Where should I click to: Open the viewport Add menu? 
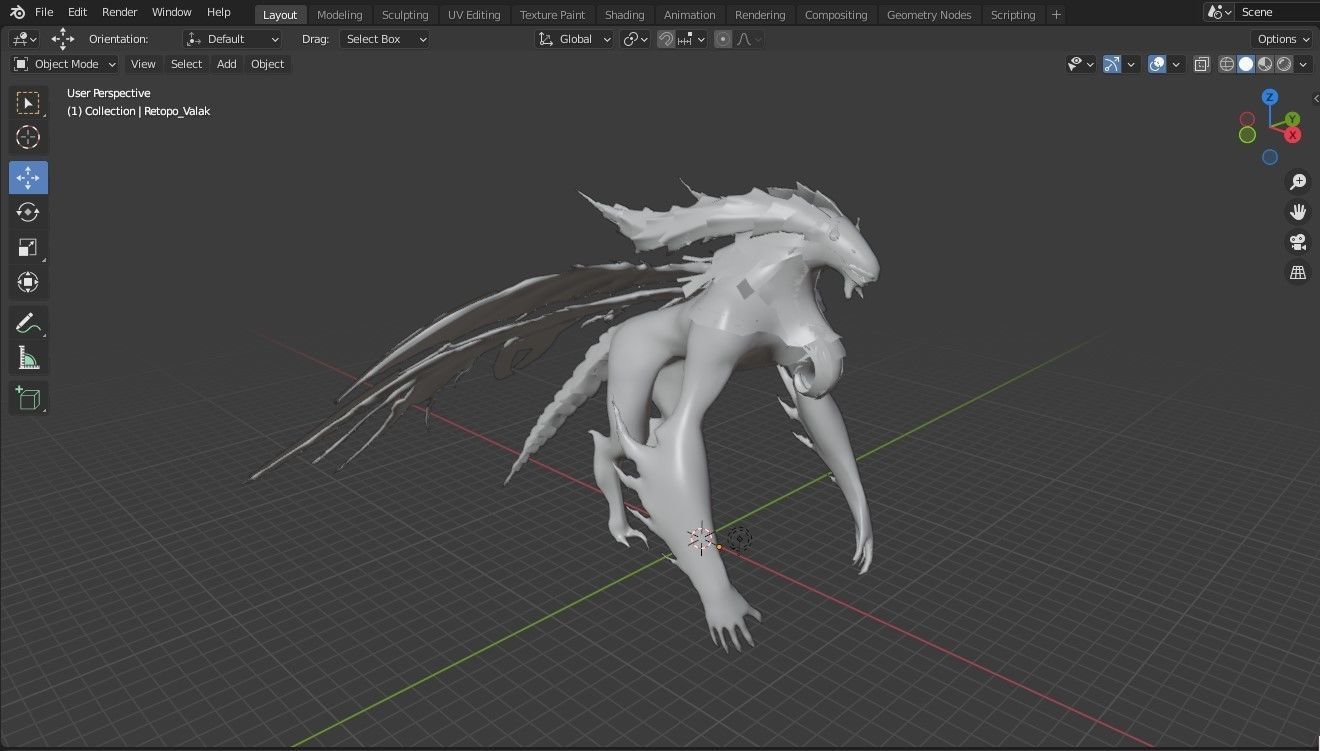227,64
